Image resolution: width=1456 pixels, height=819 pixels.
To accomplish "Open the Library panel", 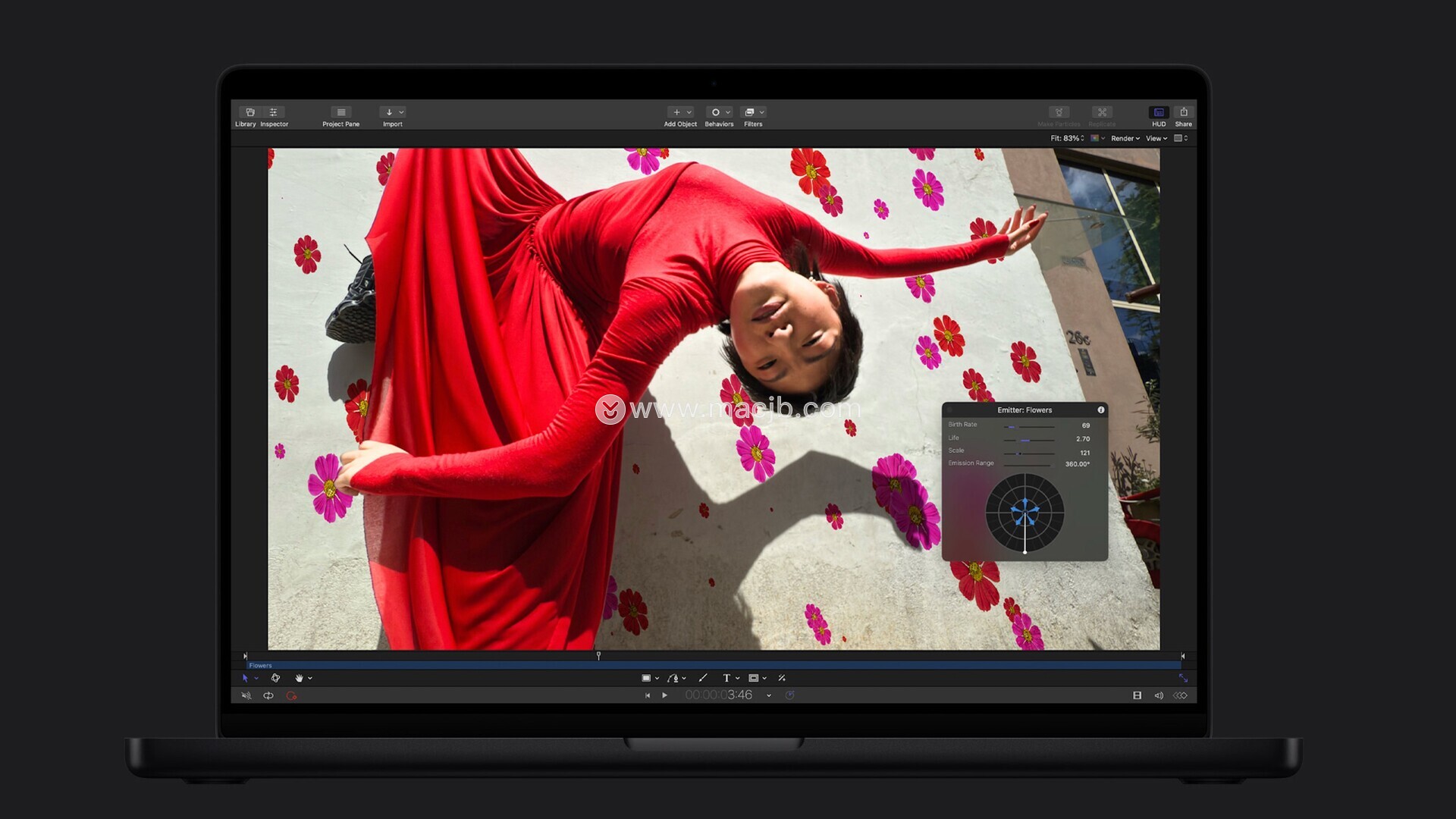I will click(x=249, y=112).
